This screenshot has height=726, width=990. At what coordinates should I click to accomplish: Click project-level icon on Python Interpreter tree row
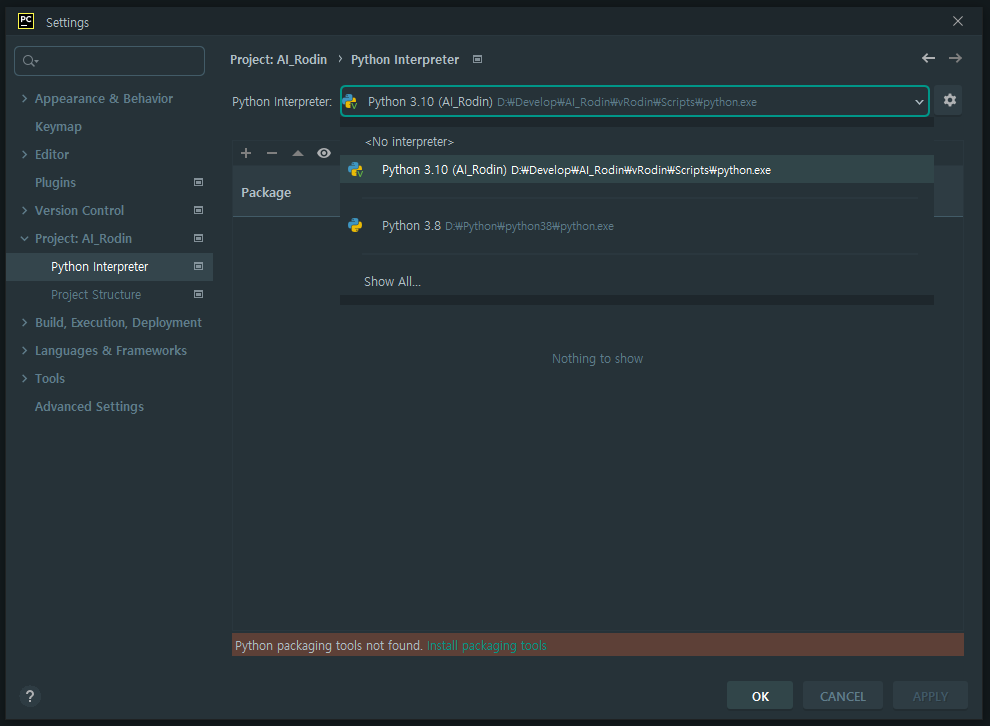[x=198, y=266]
